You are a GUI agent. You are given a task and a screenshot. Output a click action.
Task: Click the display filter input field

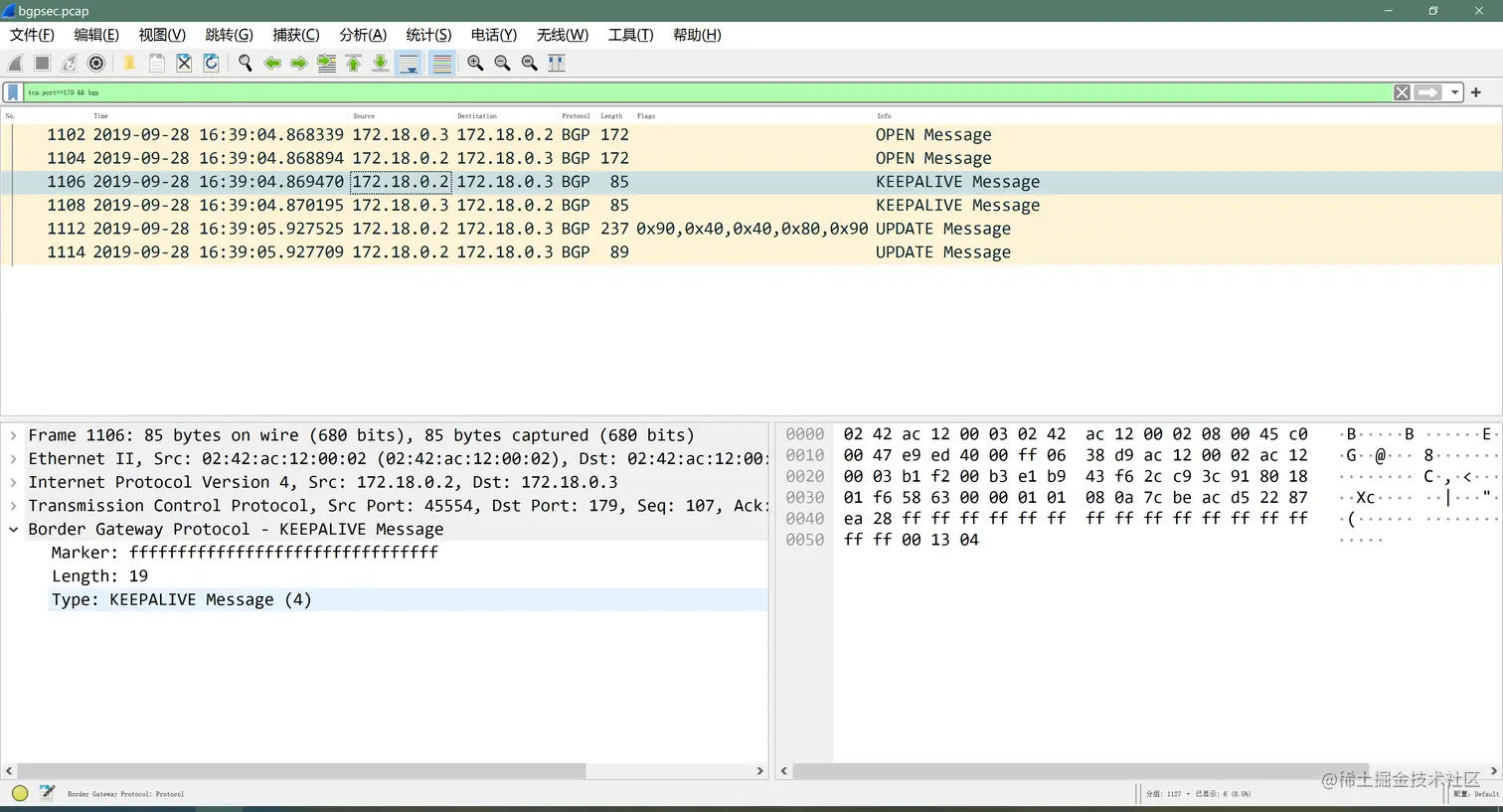click(706, 92)
